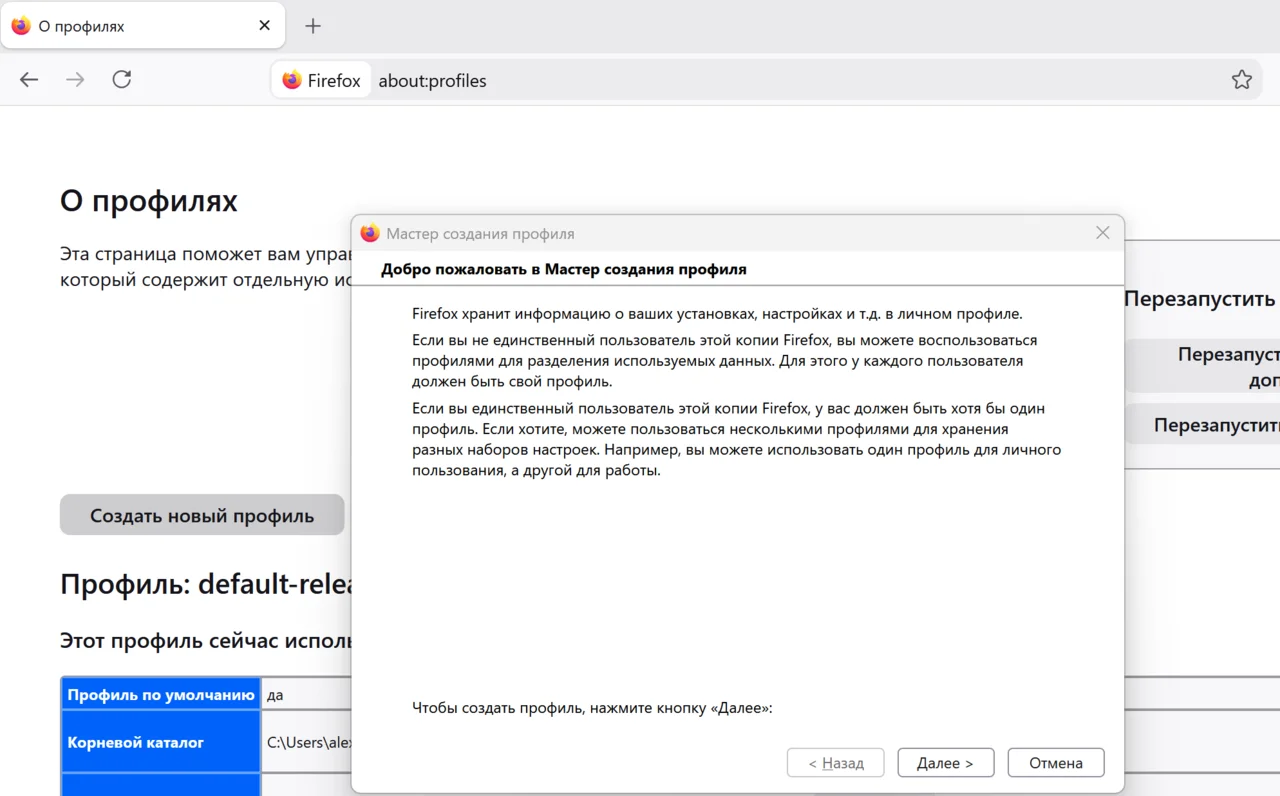Click the "Чтобы создать профиль" instruction text

[592, 708]
